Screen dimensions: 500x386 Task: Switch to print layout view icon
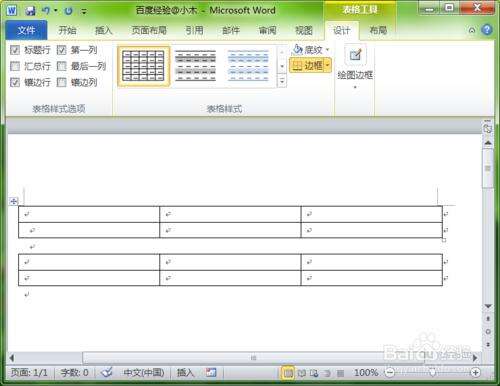tap(288, 373)
